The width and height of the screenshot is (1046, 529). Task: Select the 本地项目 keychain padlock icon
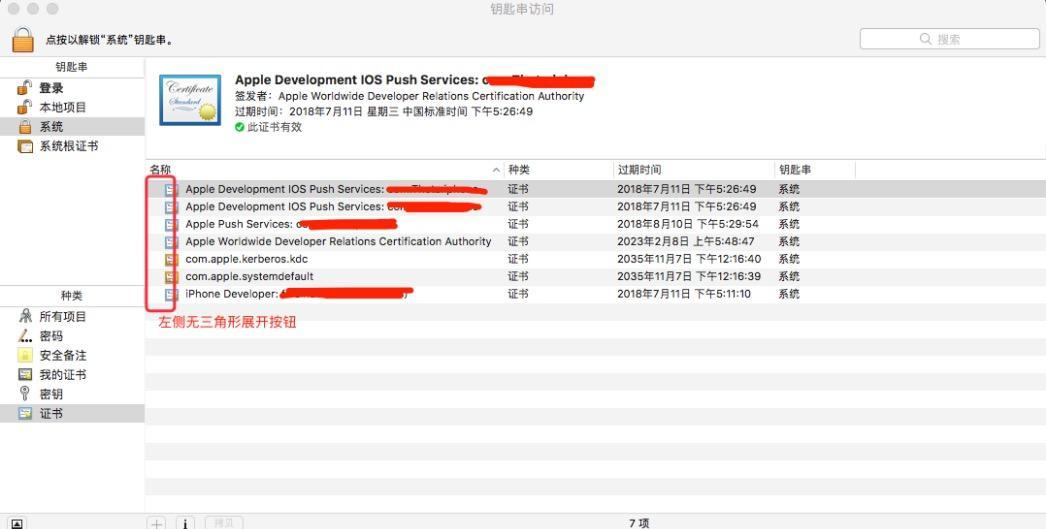(x=25, y=107)
